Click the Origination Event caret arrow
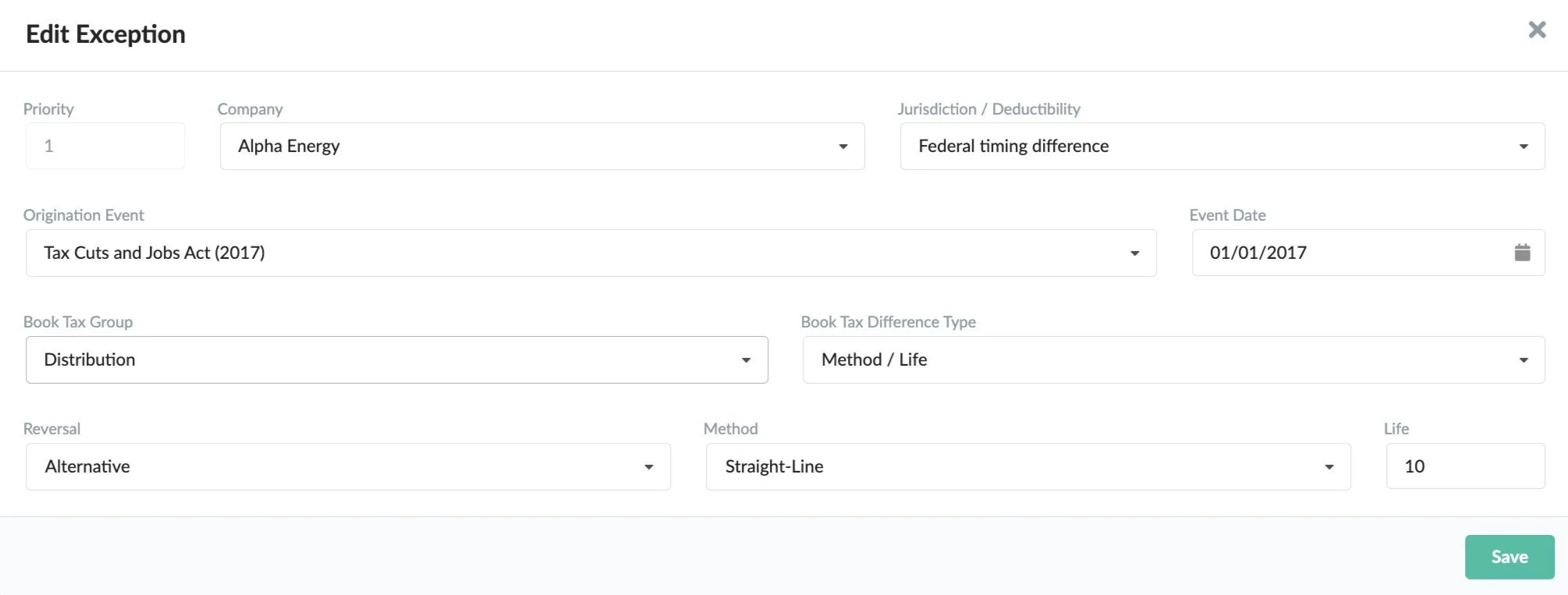1568x595 pixels. 1134,253
